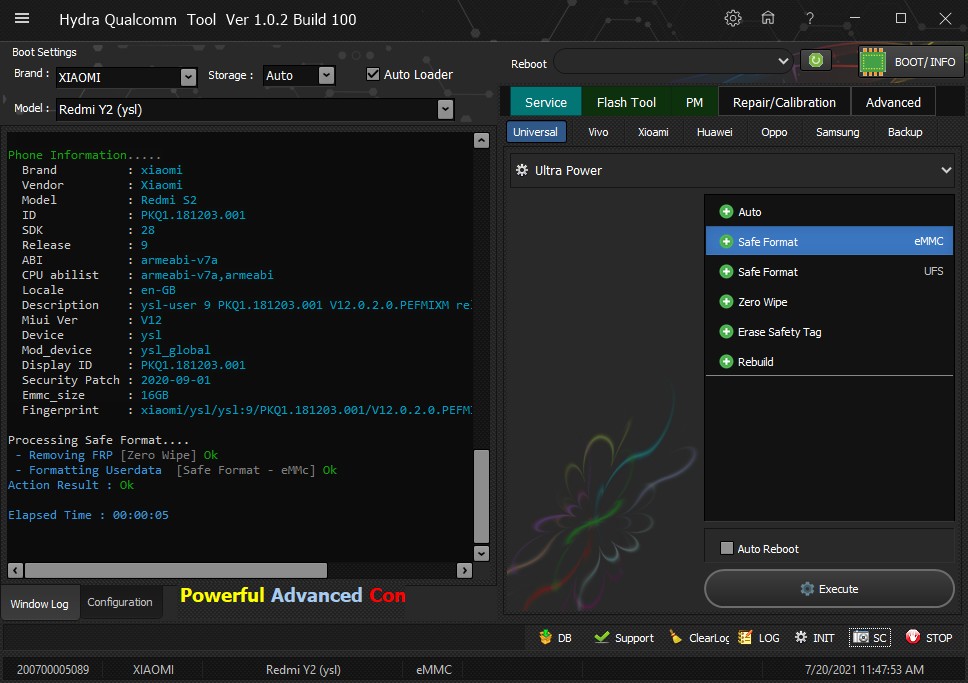Open the Brand dropdown arrow
Viewport: 968px width, 683px height.
tap(188, 77)
